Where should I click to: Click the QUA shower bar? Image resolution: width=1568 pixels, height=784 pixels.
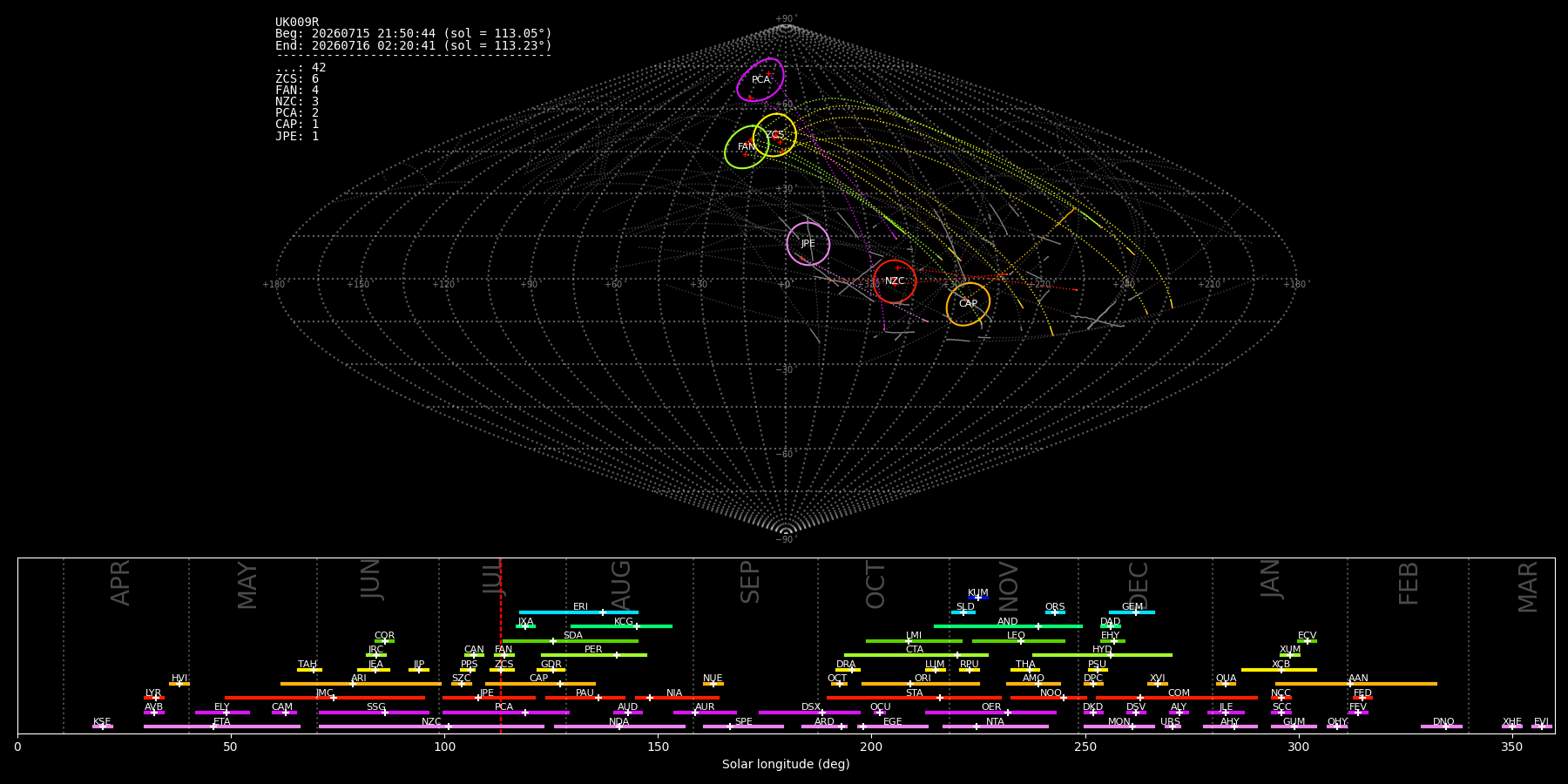(x=1226, y=684)
